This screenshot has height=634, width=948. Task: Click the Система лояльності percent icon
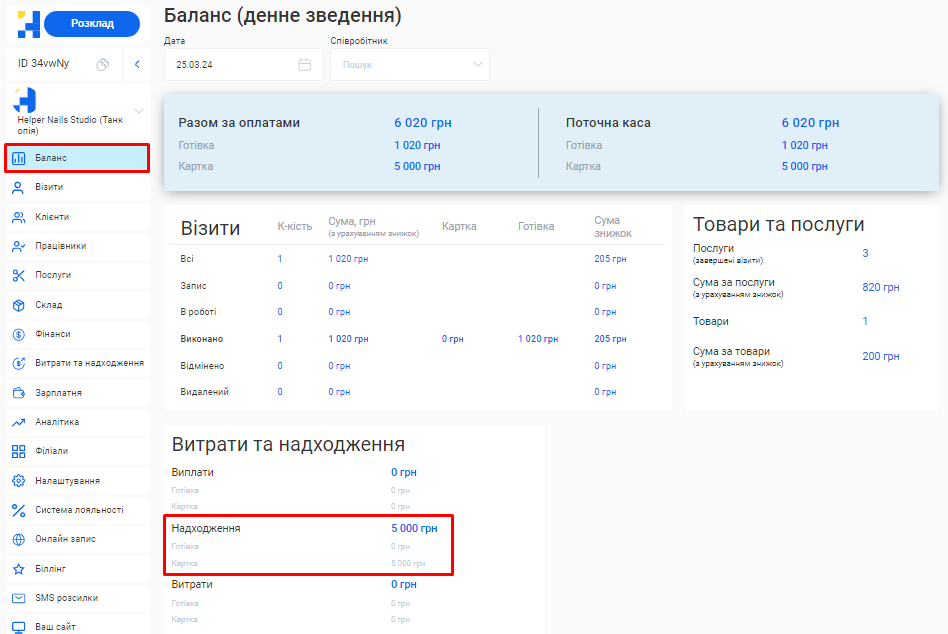point(18,510)
